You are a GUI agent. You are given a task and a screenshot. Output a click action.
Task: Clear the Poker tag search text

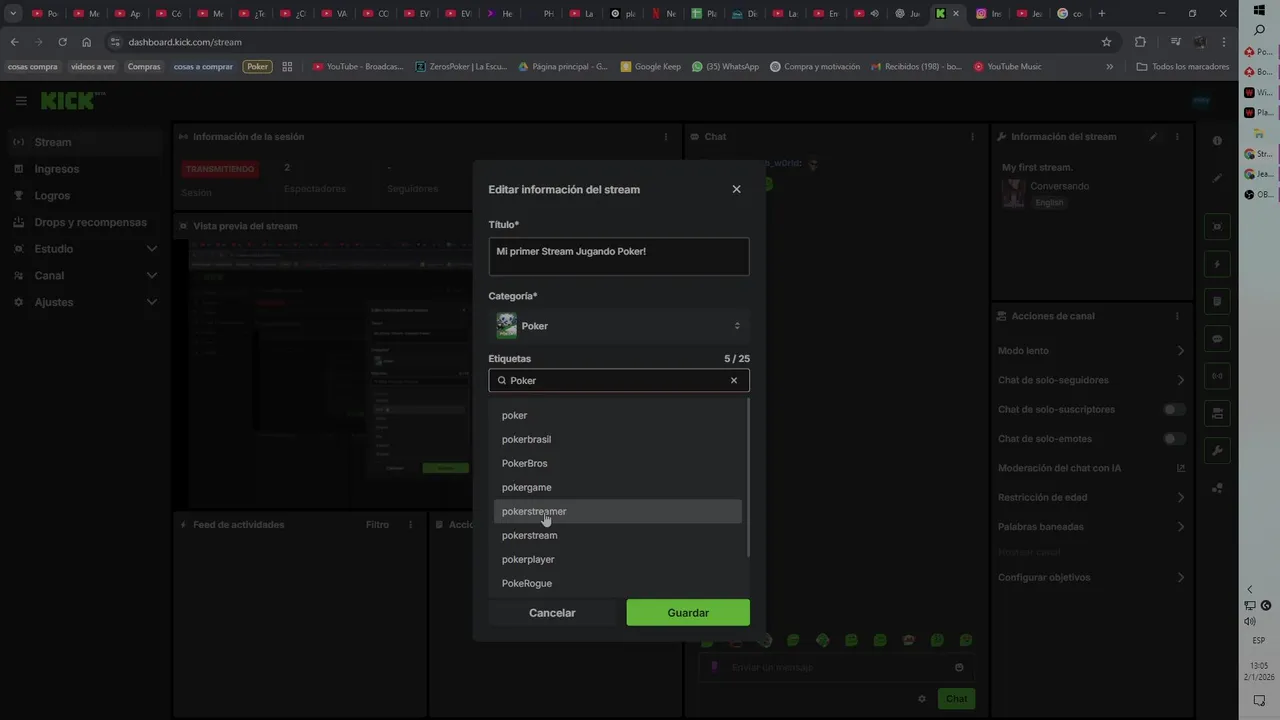click(734, 380)
